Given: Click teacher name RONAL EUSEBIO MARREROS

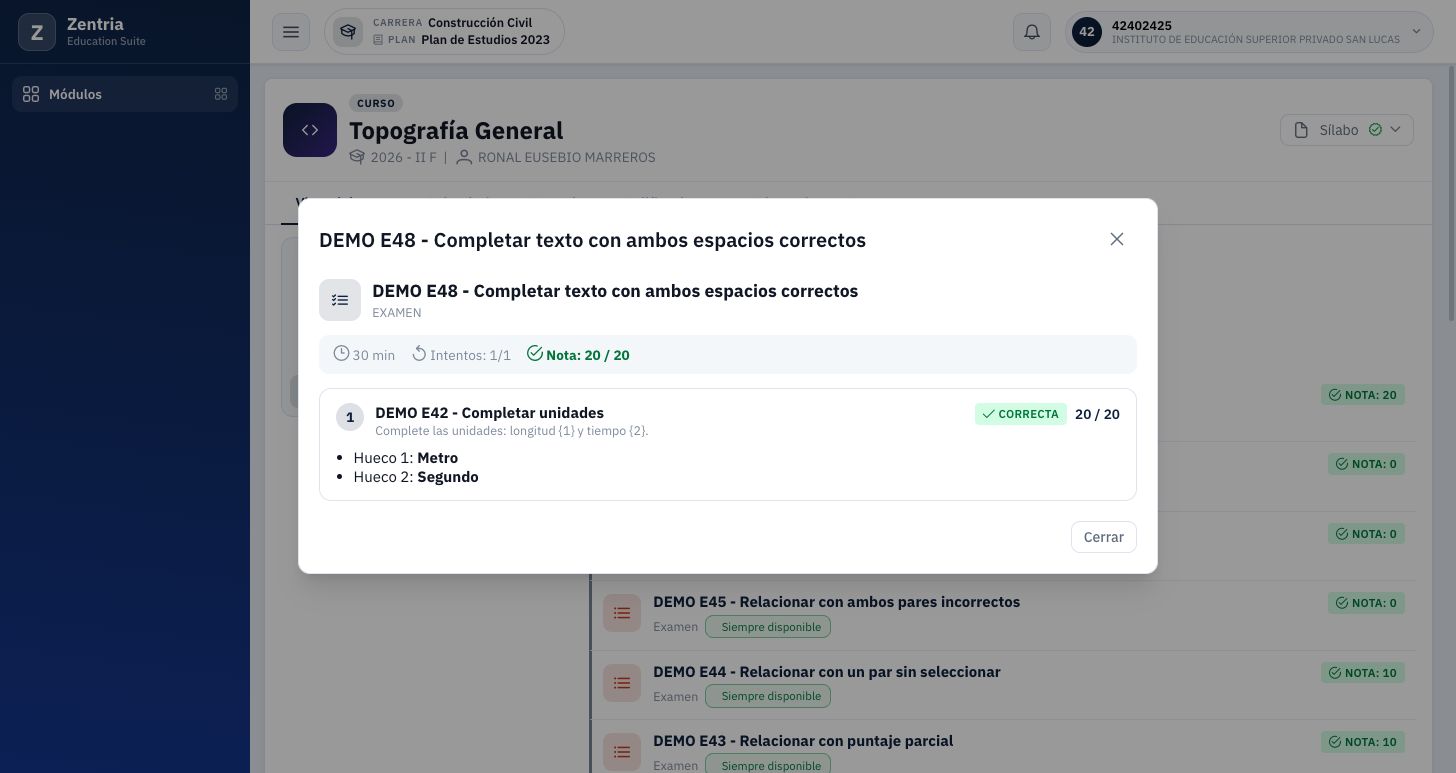Looking at the screenshot, I should [x=566, y=157].
